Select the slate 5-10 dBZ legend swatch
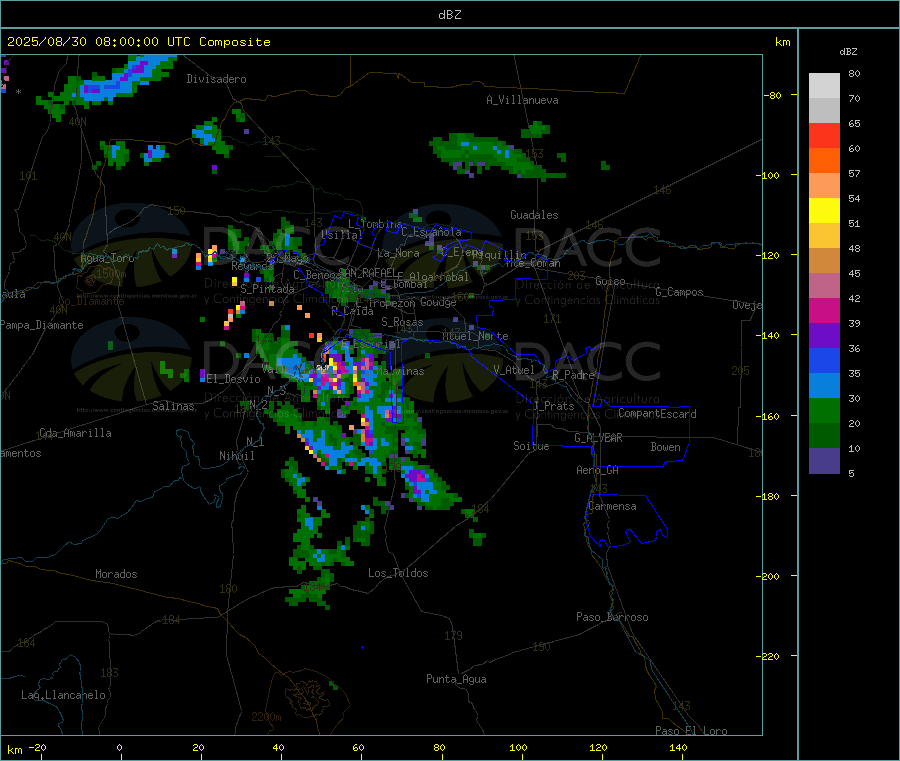This screenshot has height=761, width=900. click(x=824, y=461)
